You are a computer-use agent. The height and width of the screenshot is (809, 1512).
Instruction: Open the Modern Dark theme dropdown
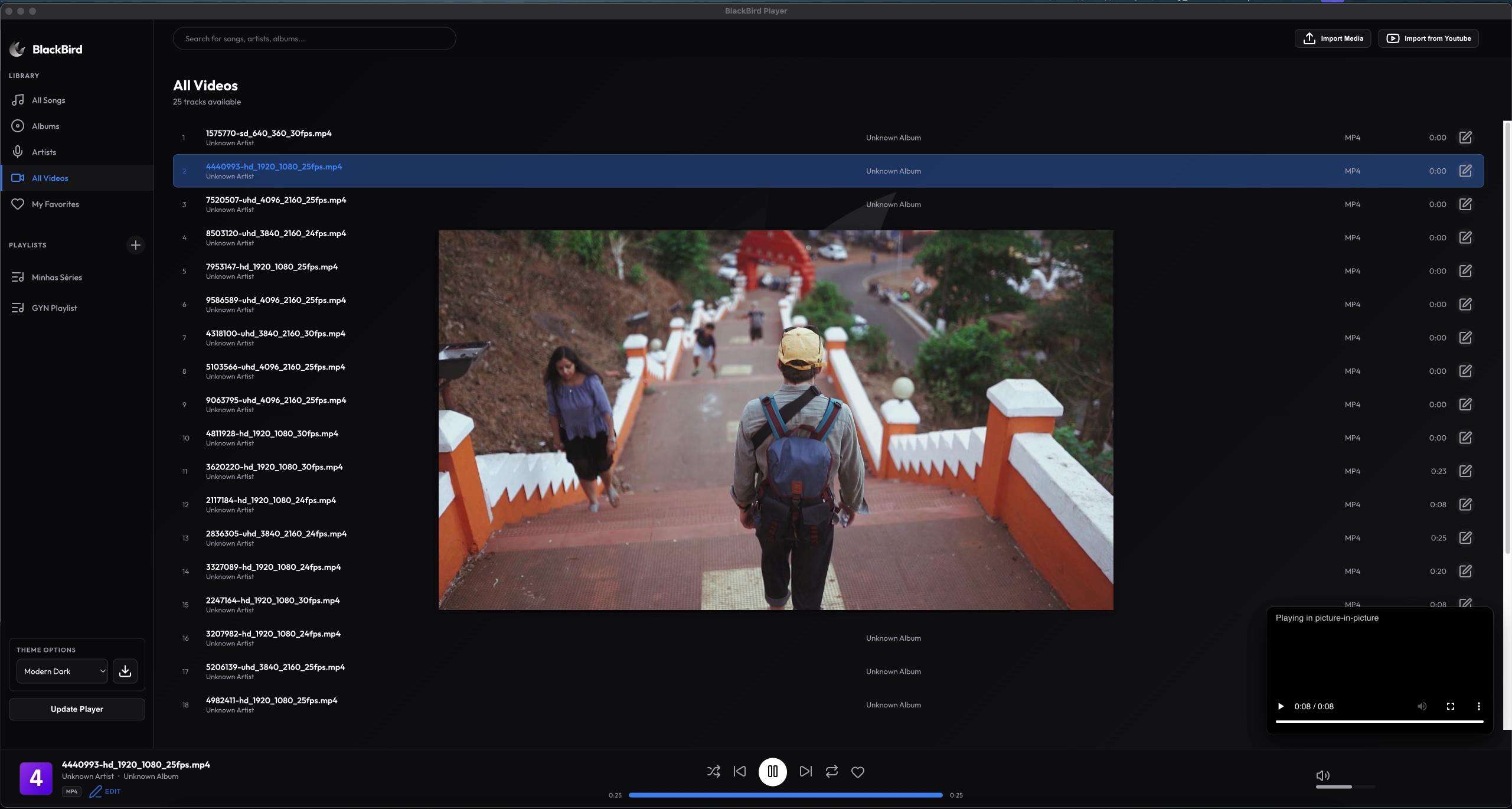tap(62, 671)
